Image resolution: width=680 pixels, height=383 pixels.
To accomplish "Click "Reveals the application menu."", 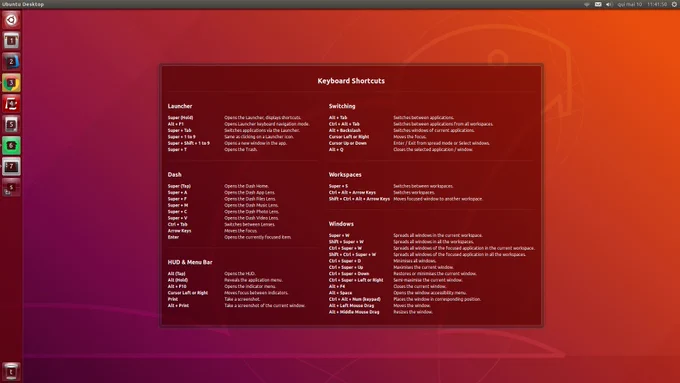I will (x=253, y=280).
